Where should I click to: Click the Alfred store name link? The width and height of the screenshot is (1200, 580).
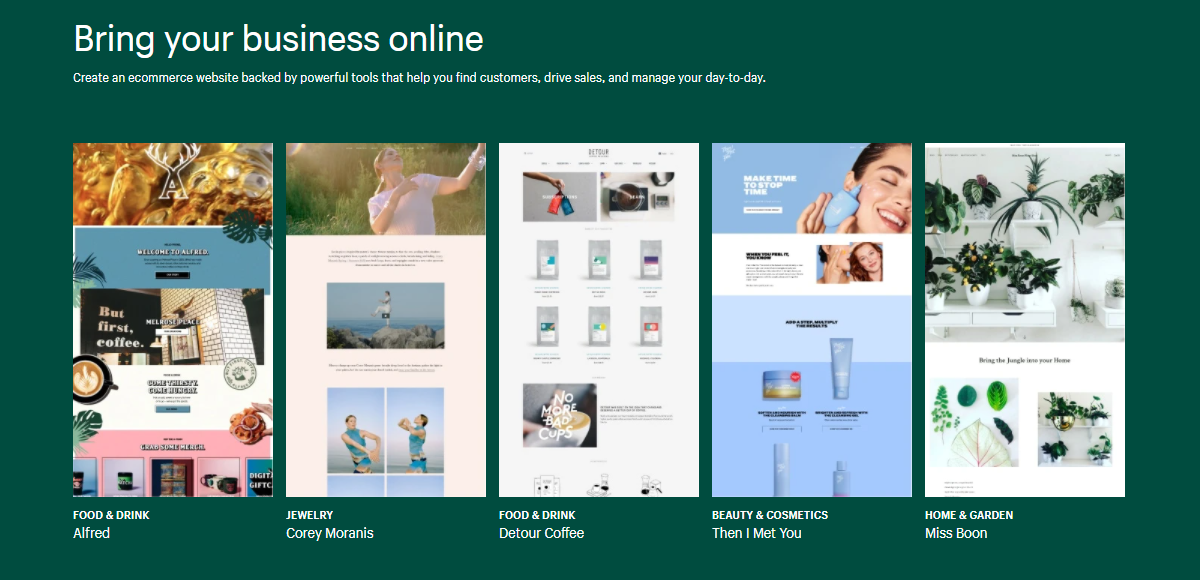pyautogui.click(x=92, y=533)
